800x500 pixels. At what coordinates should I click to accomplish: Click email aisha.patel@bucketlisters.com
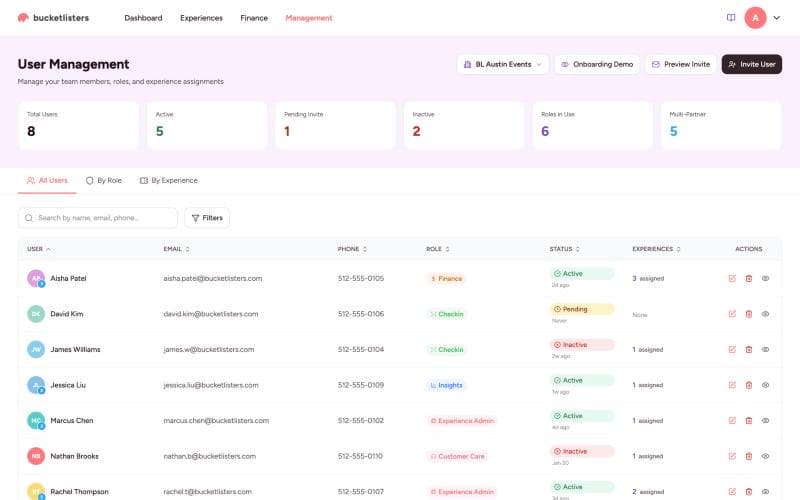tap(213, 279)
